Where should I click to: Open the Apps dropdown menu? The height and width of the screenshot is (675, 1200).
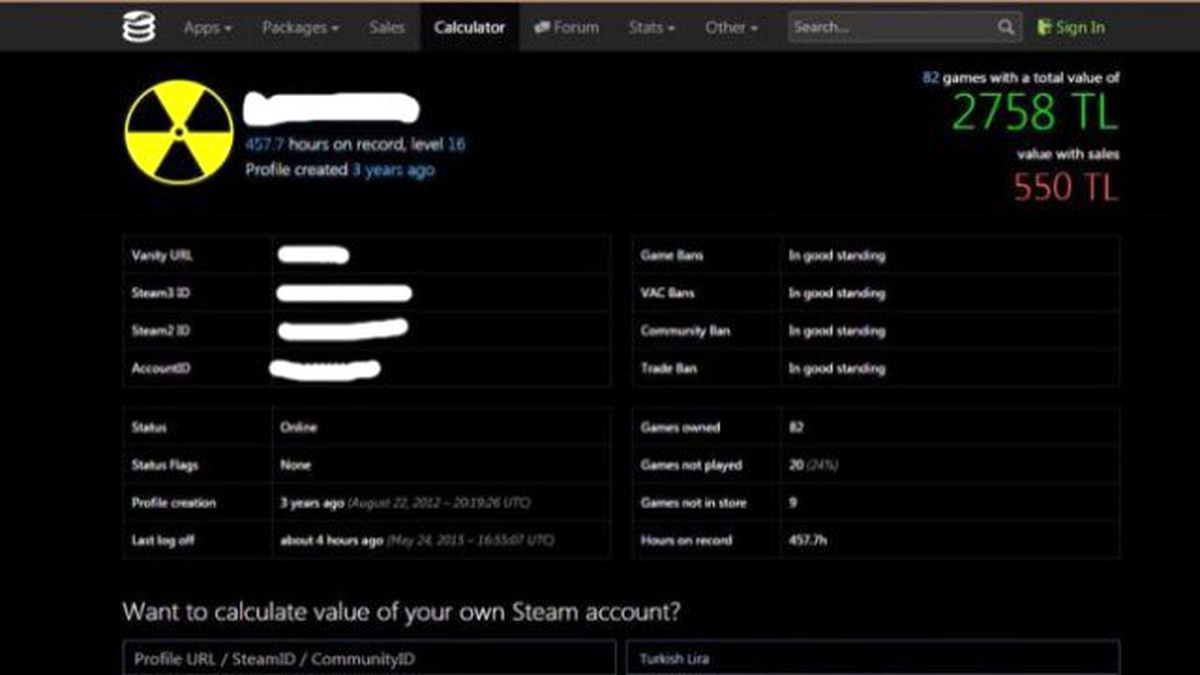tap(207, 28)
